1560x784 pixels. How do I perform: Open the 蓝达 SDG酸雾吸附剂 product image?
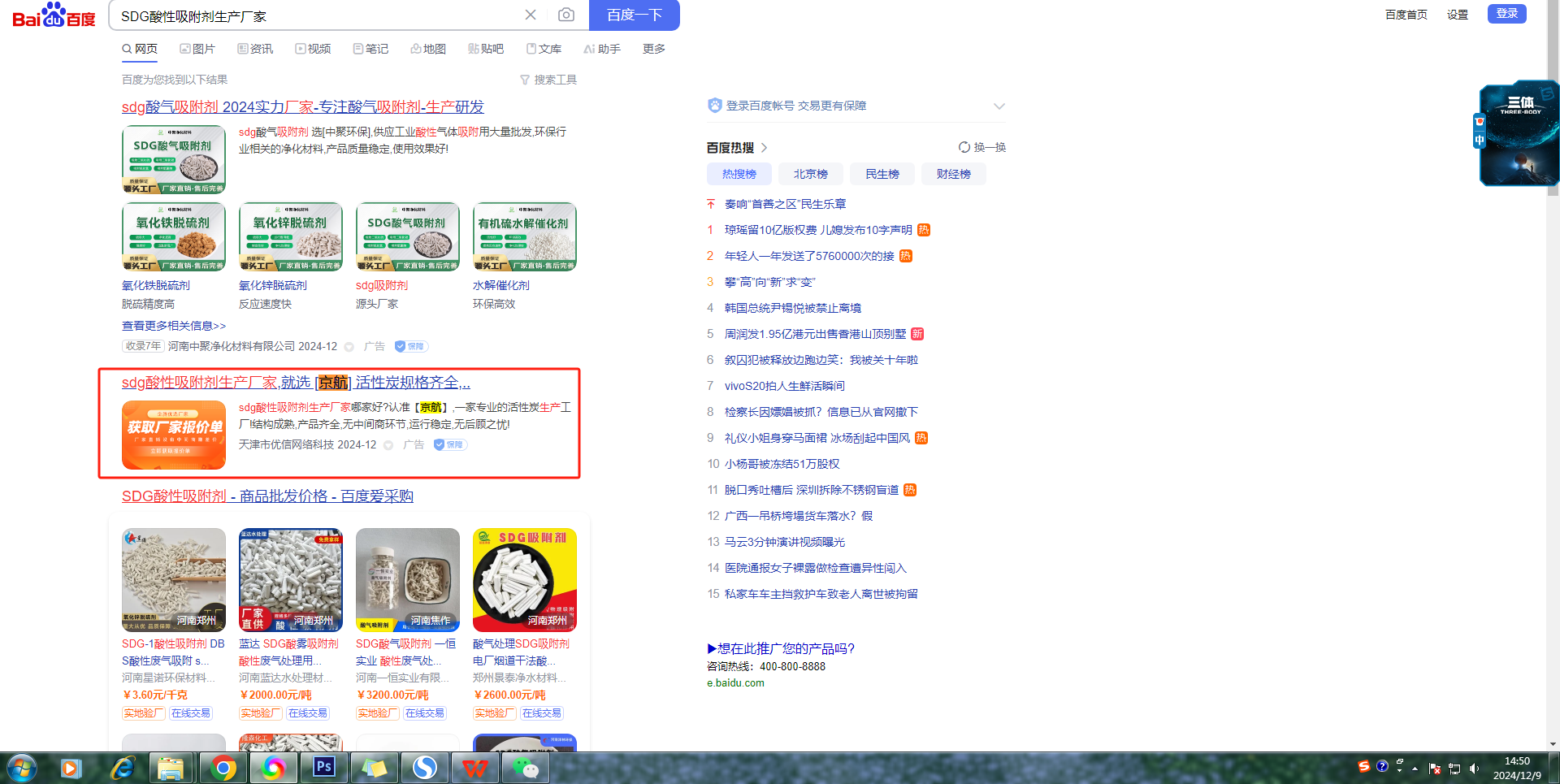(291, 580)
